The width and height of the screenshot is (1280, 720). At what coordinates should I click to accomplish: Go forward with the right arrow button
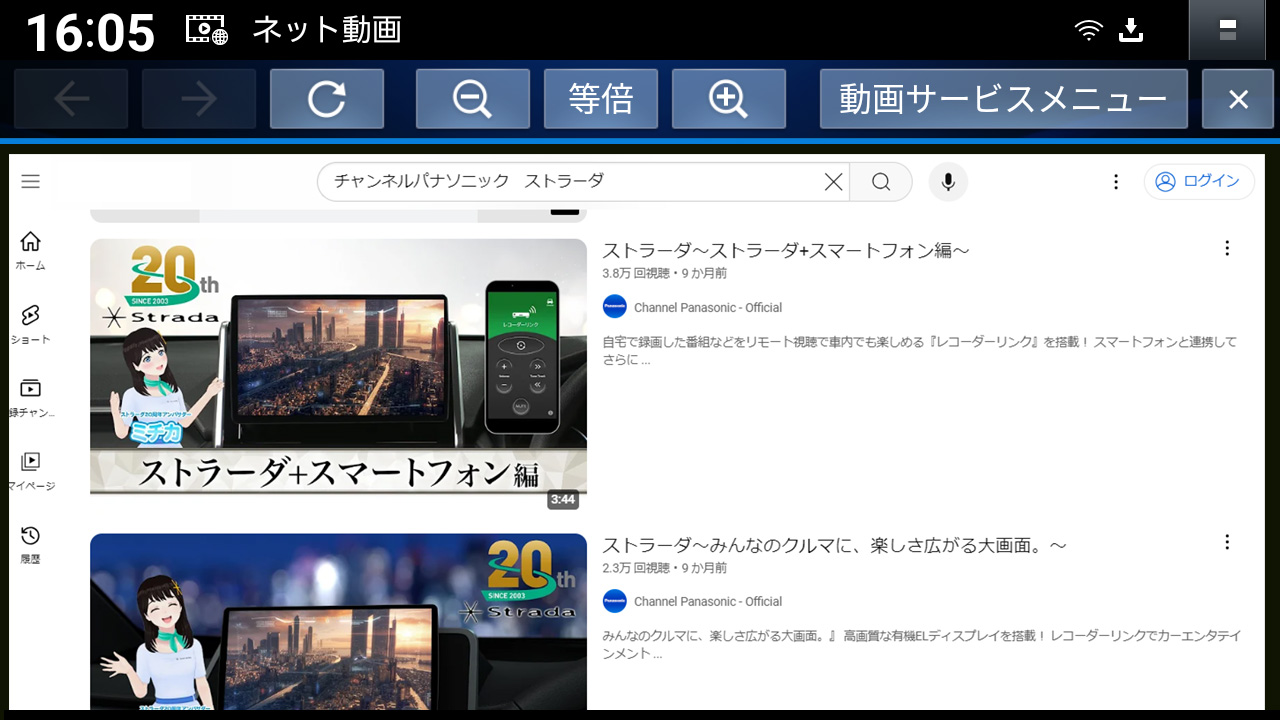tap(199, 99)
